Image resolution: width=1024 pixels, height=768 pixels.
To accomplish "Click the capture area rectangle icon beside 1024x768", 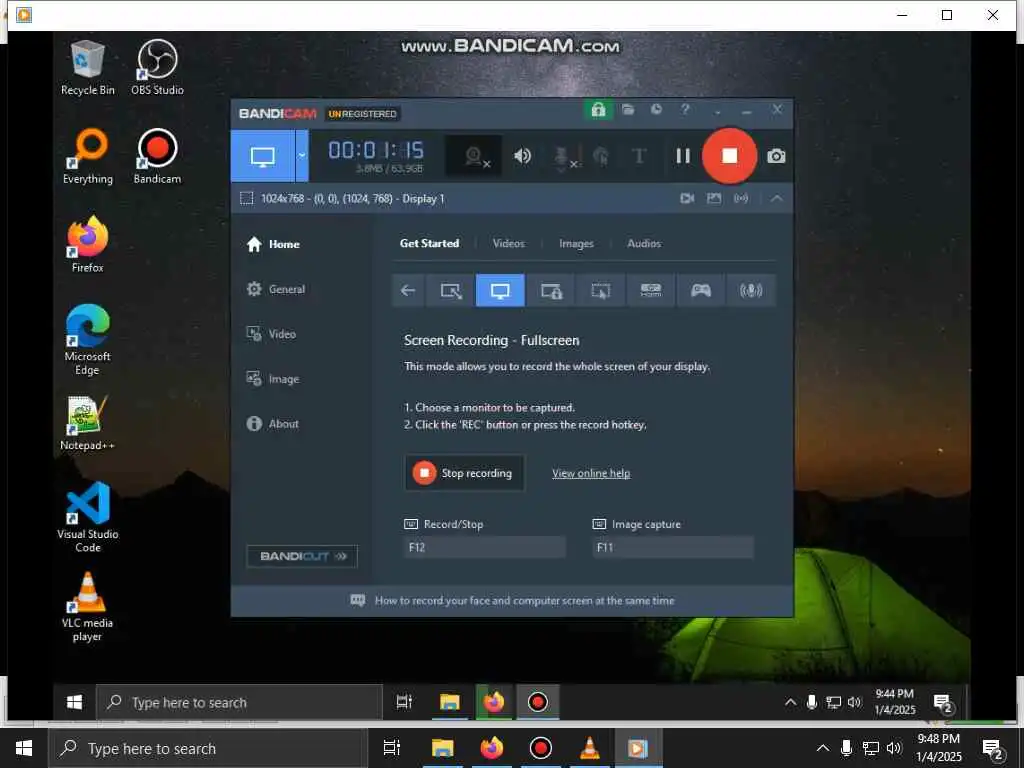I will [x=246, y=198].
